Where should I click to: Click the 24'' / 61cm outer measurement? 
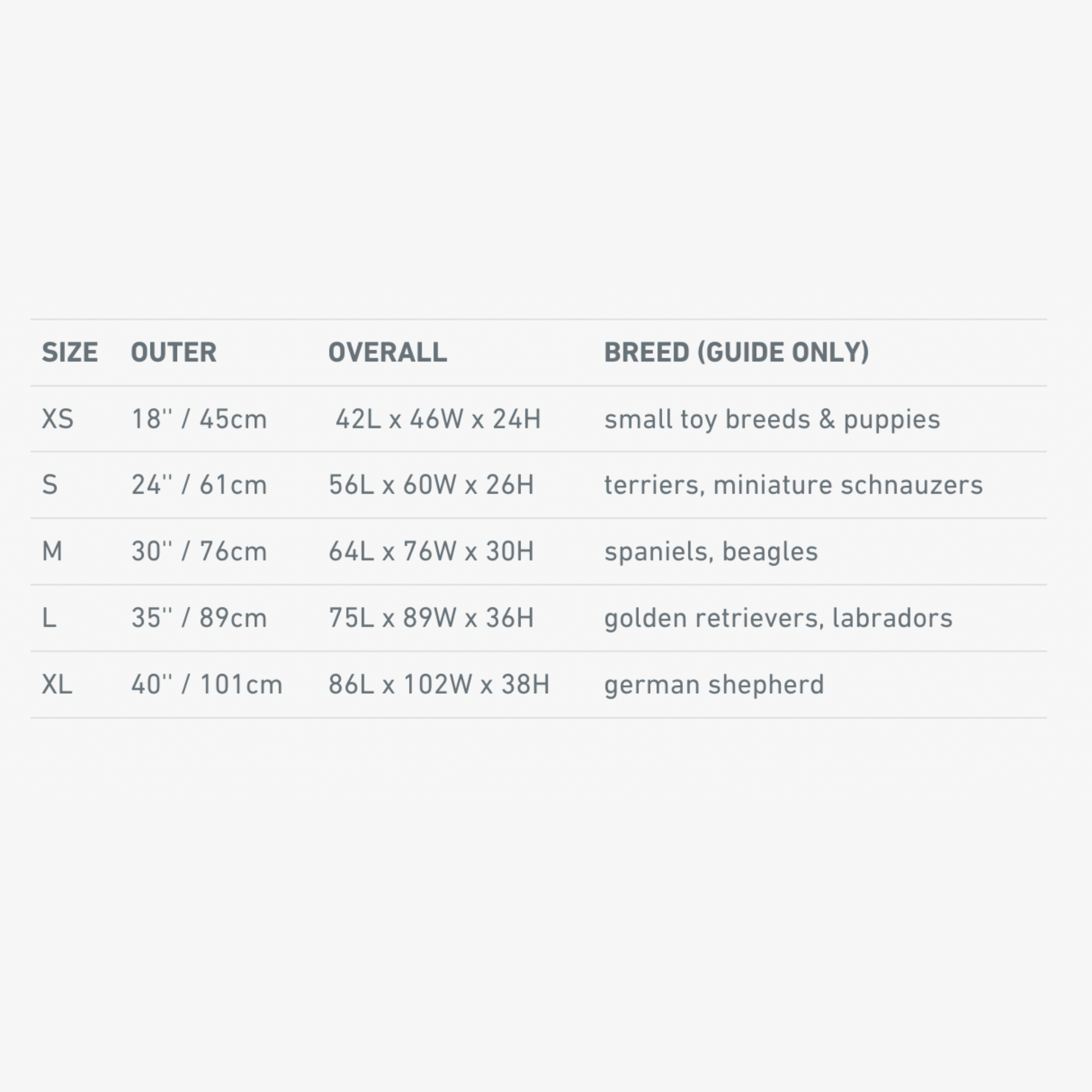(x=199, y=485)
